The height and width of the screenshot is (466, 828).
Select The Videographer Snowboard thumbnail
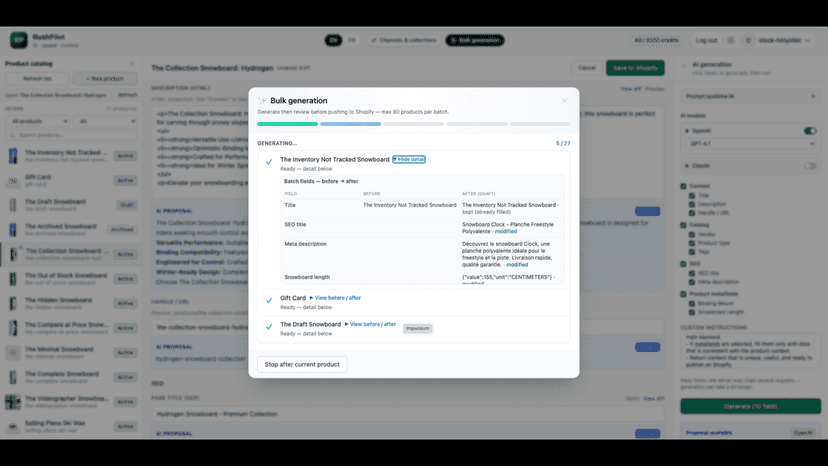tap(13, 402)
